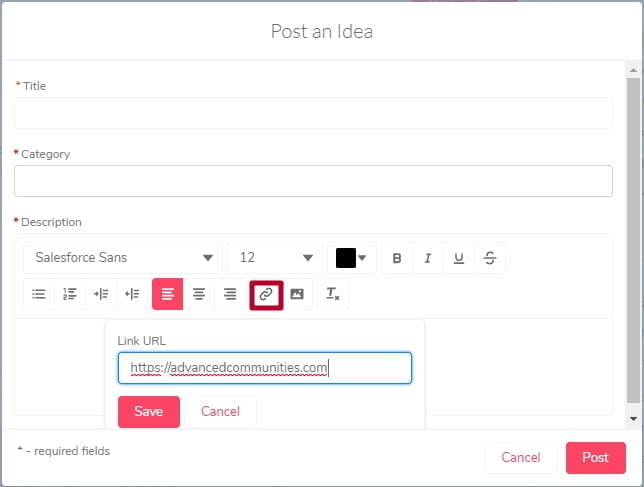Viewport: 644px width, 487px height.
Task: Insert an image into description
Action: (x=297, y=294)
